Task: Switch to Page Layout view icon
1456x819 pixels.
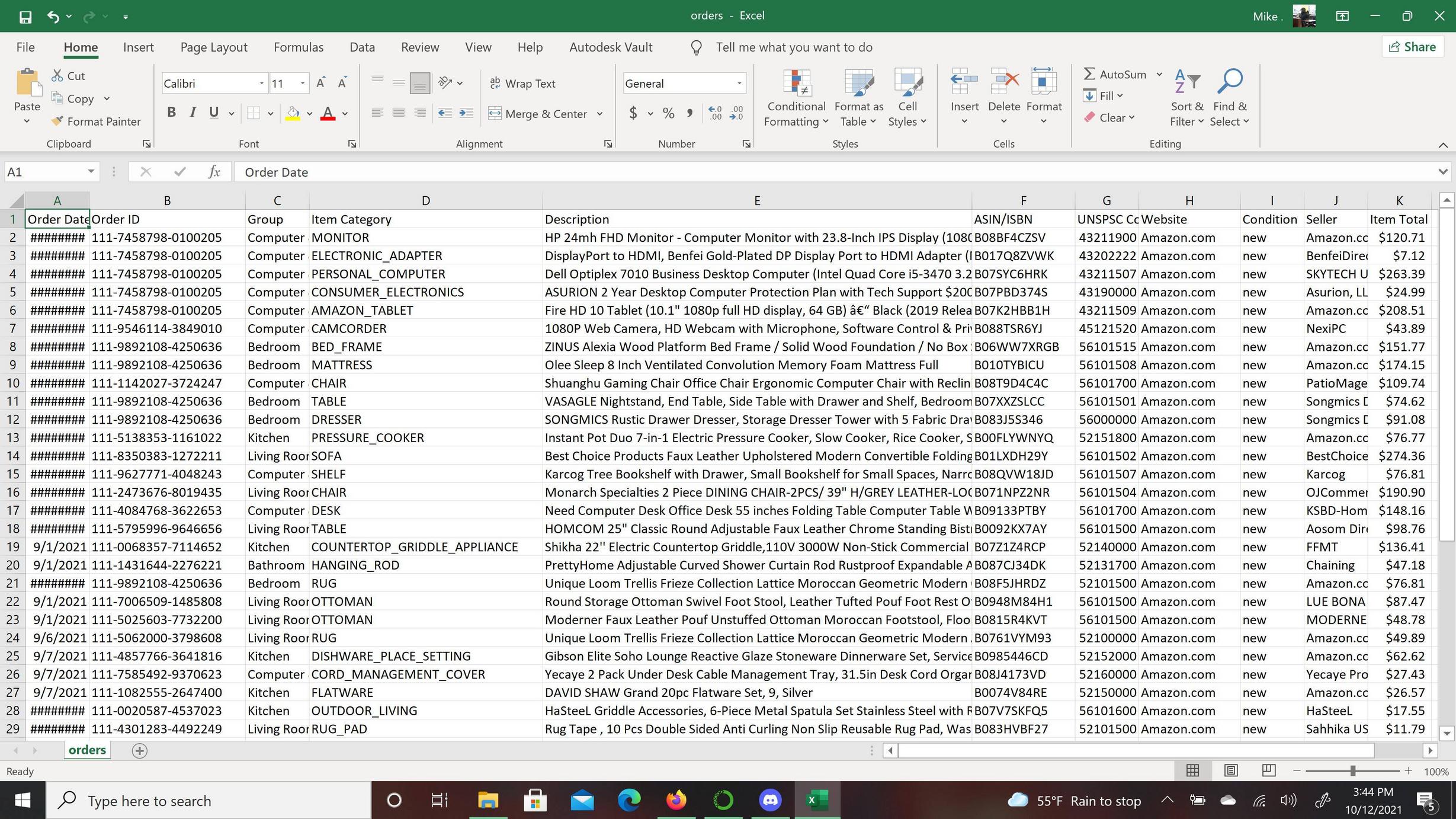Action: pos(1231,770)
